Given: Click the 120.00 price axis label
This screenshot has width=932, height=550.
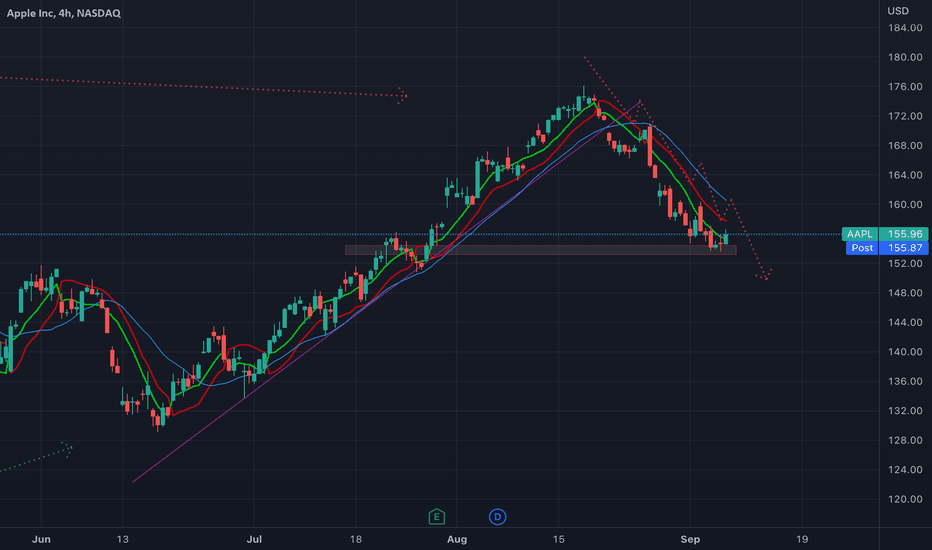Looking at the screenshot, I should tap(905, 499).
